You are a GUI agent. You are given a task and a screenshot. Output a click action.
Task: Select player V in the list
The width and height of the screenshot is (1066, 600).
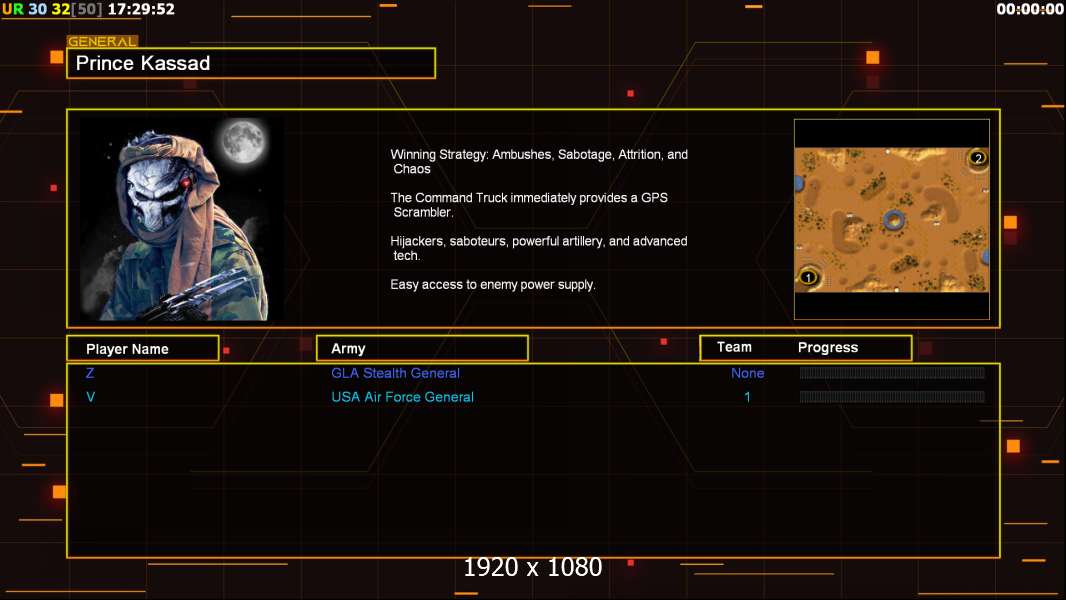tap(90, 397)
